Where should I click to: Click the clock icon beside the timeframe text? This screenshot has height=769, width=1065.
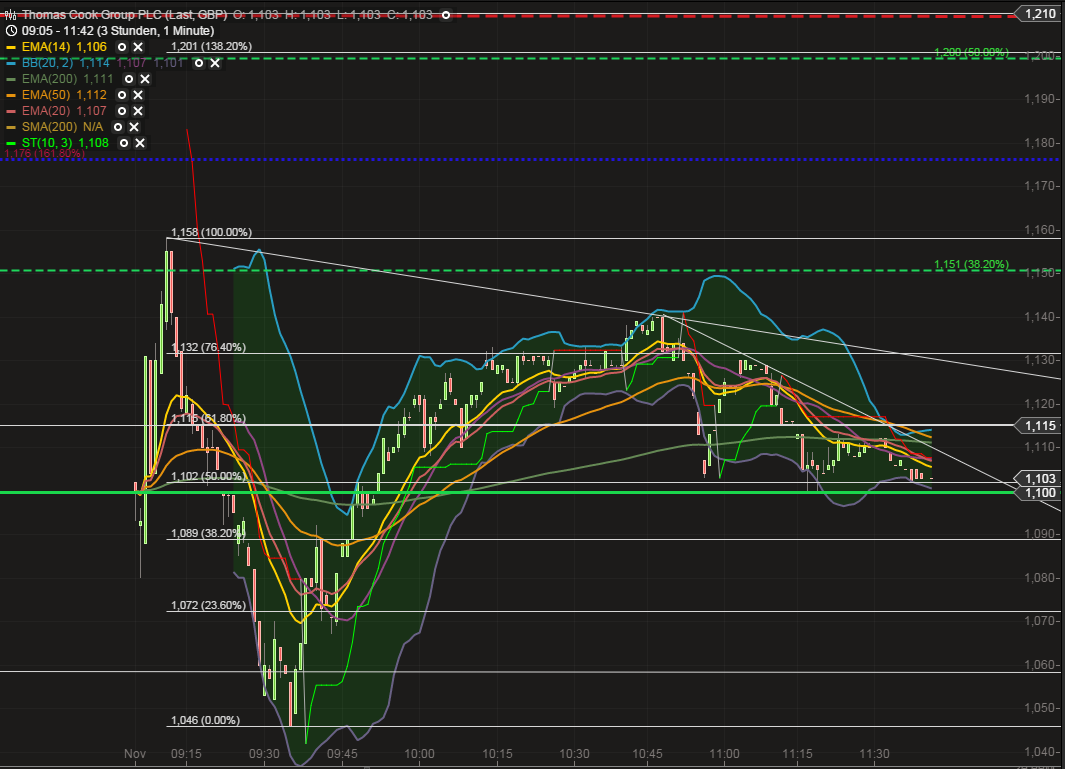11,31
